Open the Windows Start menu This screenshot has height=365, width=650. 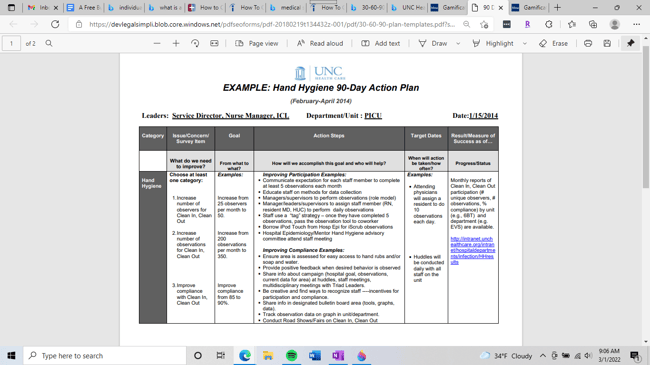11,355
